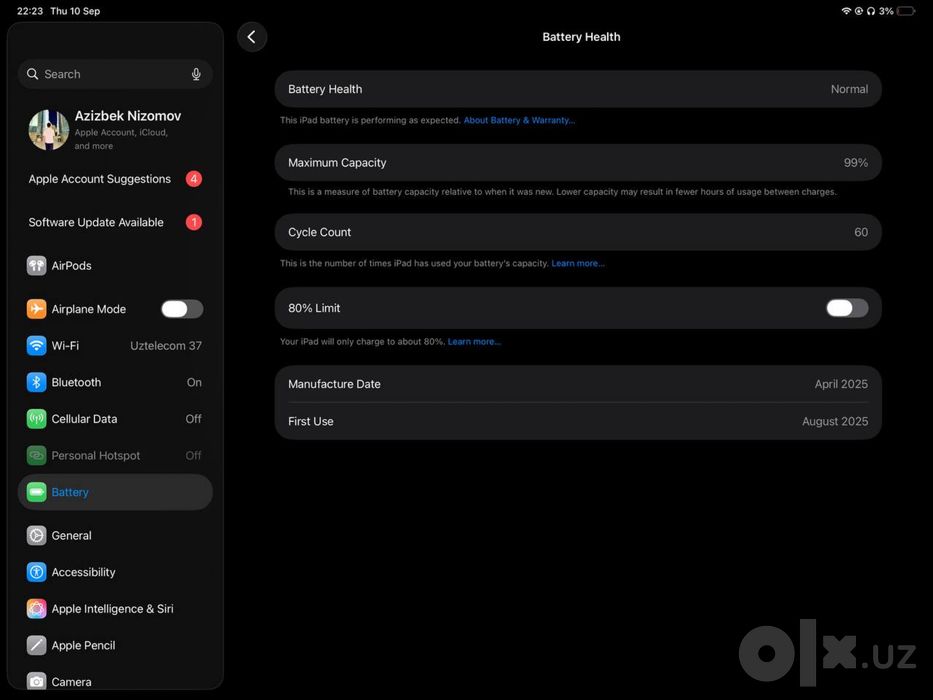Open Learn more under Cycle Count
933x700 pixels.
pos(578,263)
